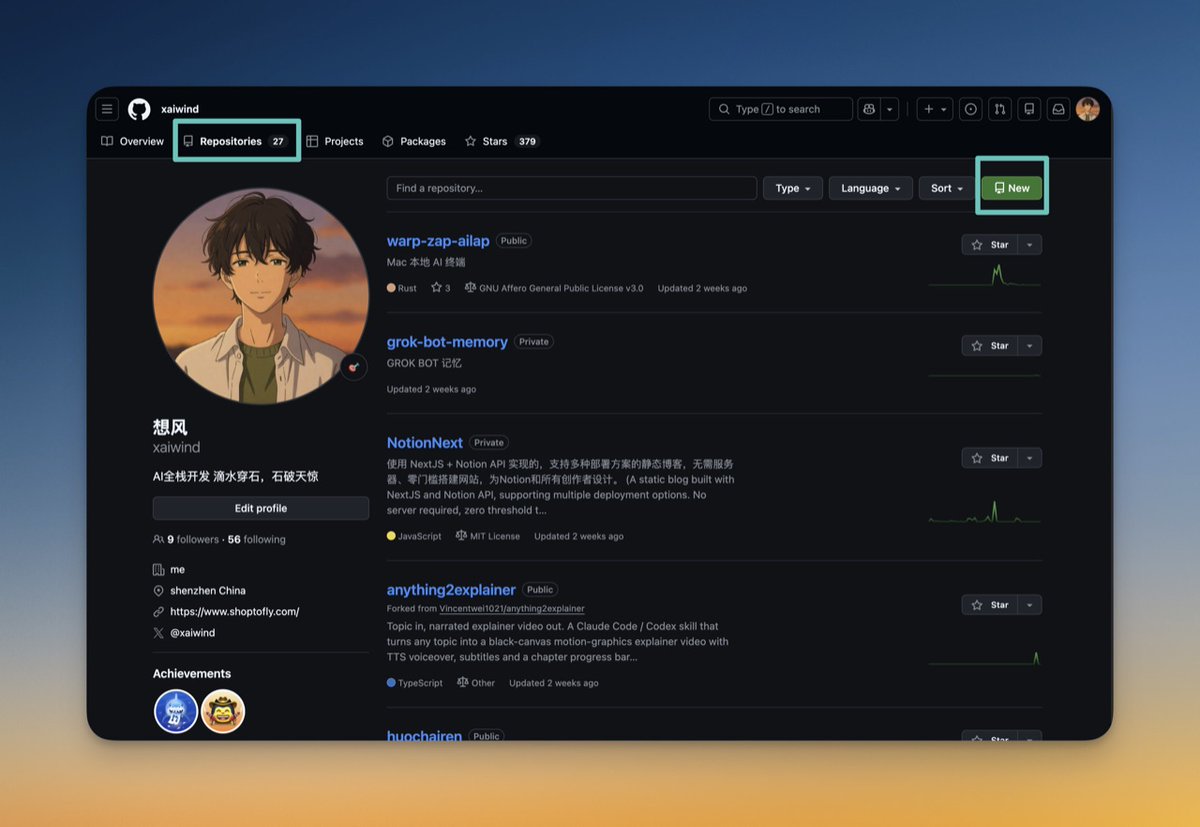The height and width of the screenshot is (827, 1200).
Task: Open the 9 followers link
Action: (186, 539)
